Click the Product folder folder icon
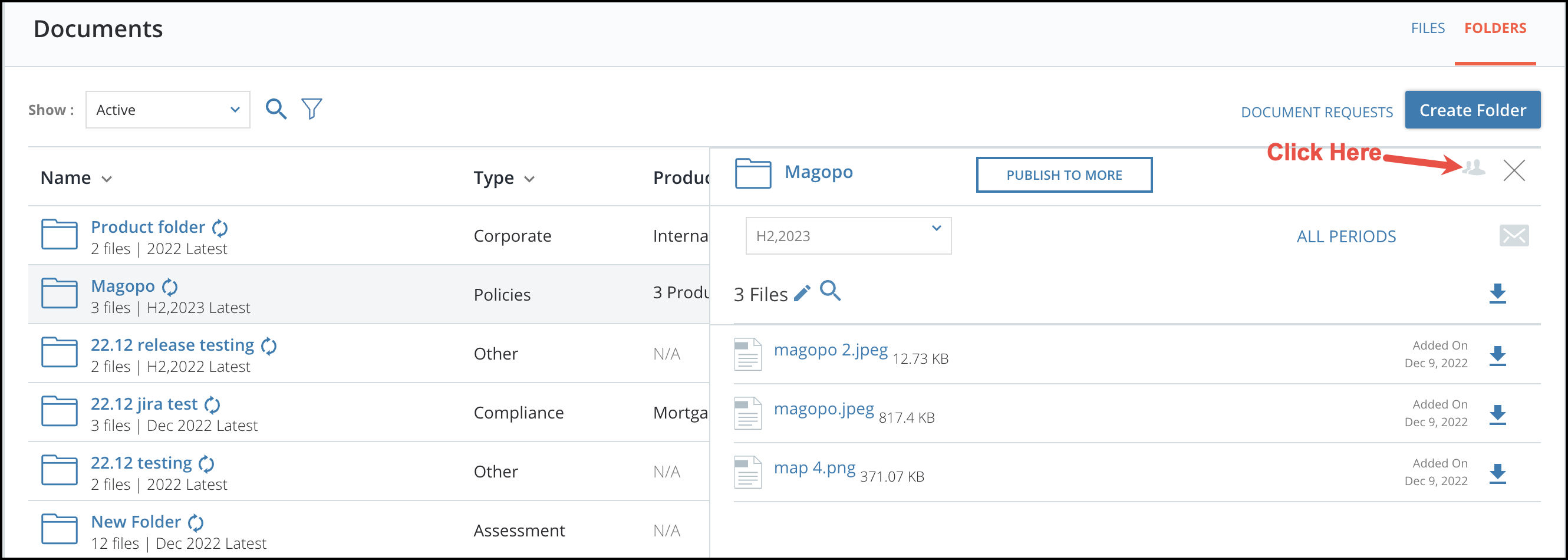The image size is (1568, 560). pos(60,235)
